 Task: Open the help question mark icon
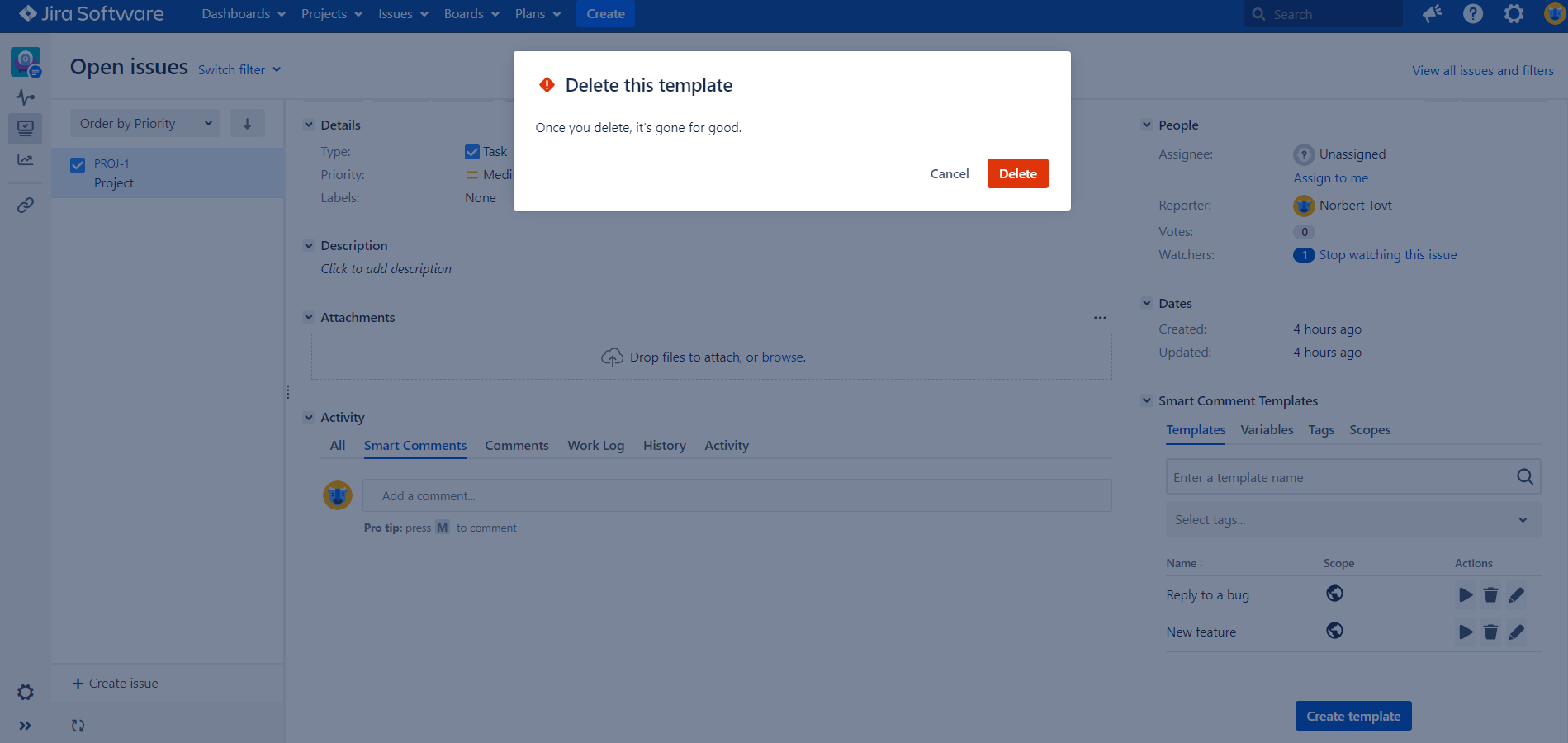pyautogui.click(x=1472, y=14)
